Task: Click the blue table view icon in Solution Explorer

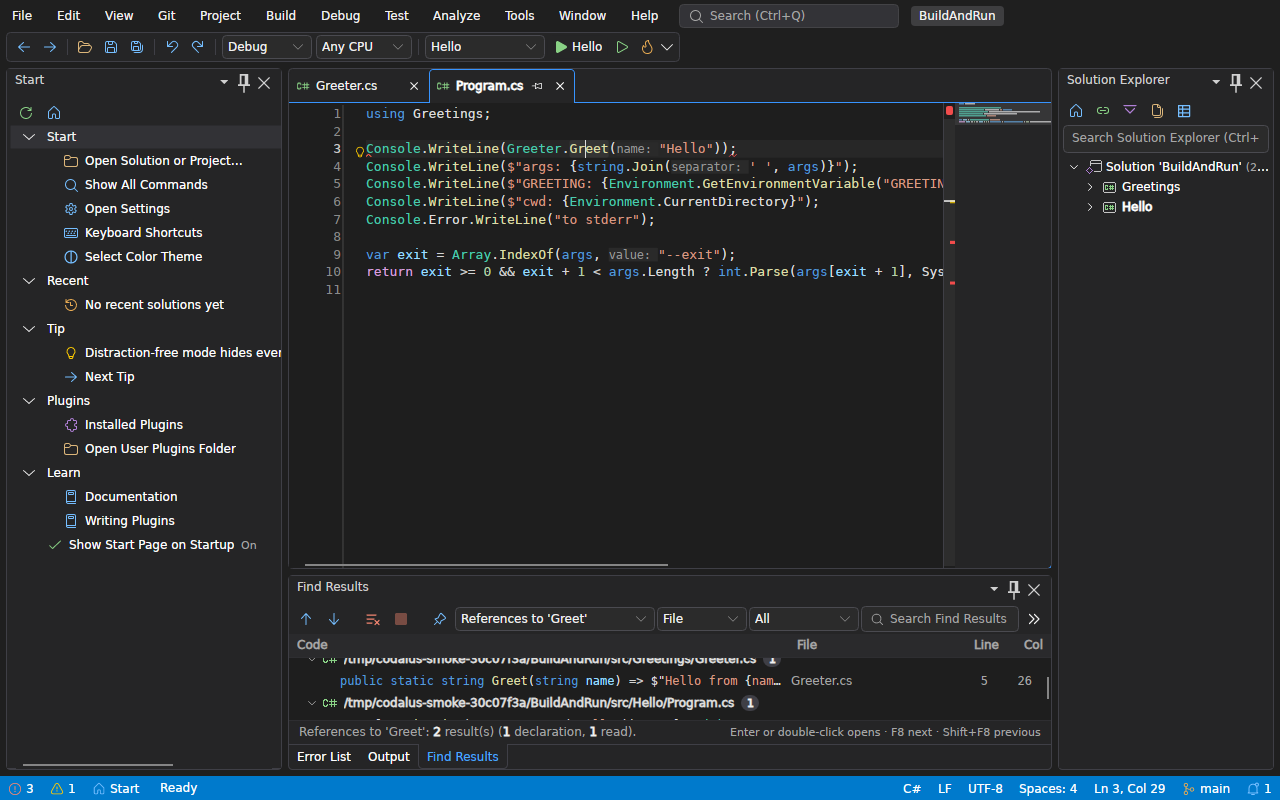Action: click(1184, 111)
